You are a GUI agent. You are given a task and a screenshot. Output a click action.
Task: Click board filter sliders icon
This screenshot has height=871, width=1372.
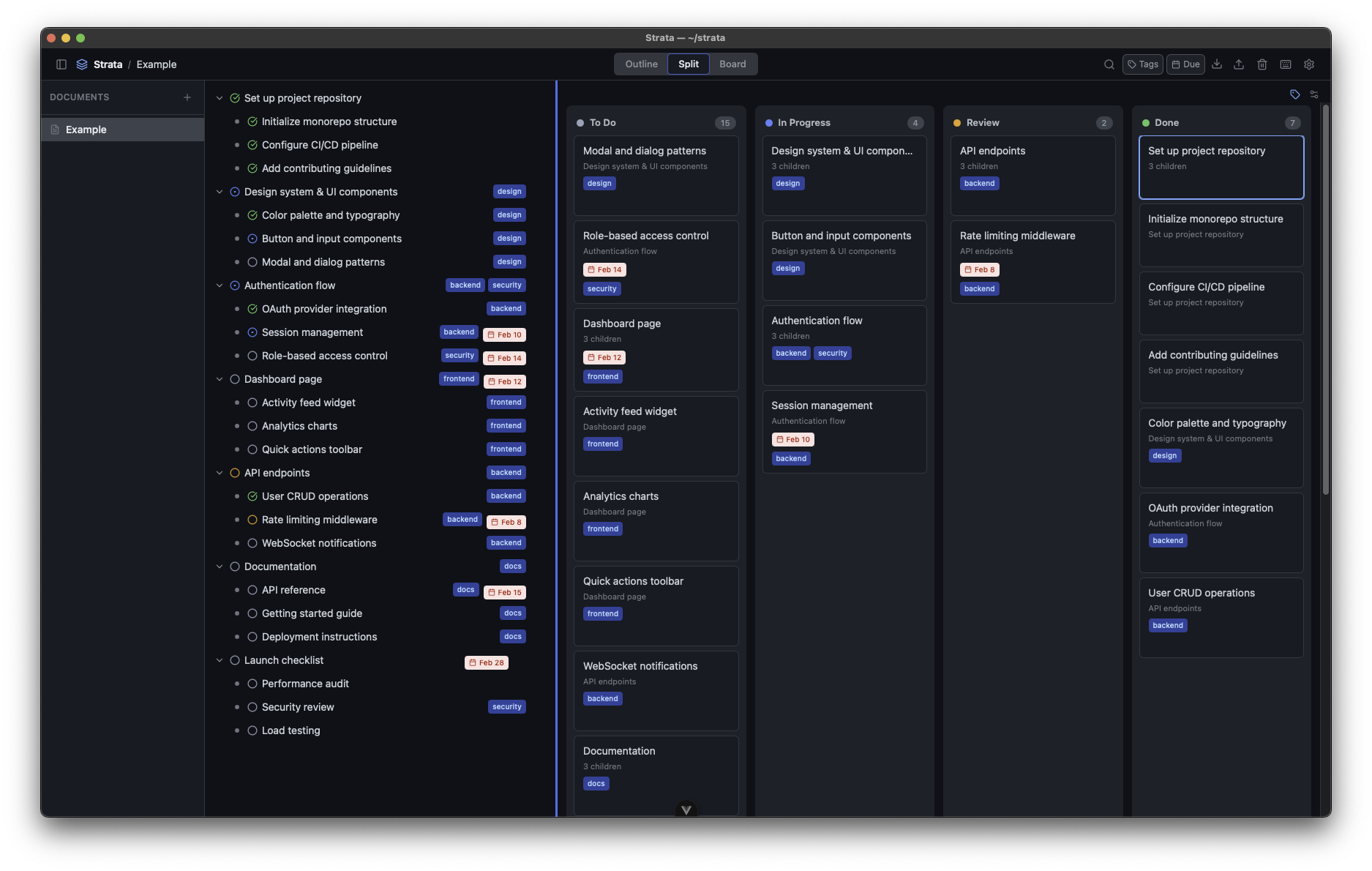point(1314,94)
